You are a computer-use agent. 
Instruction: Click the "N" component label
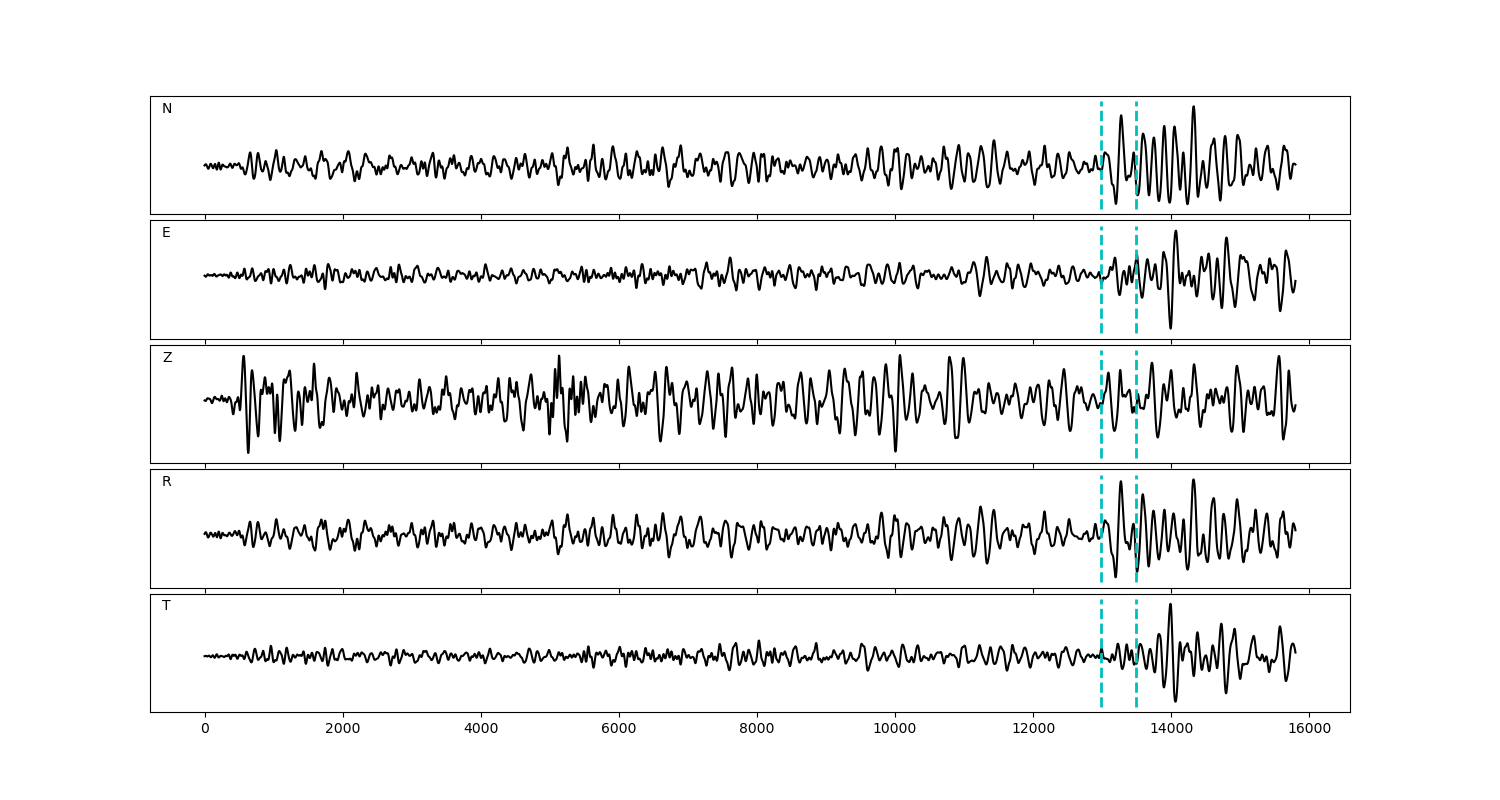pyautogui.click(x=167, y=109)
